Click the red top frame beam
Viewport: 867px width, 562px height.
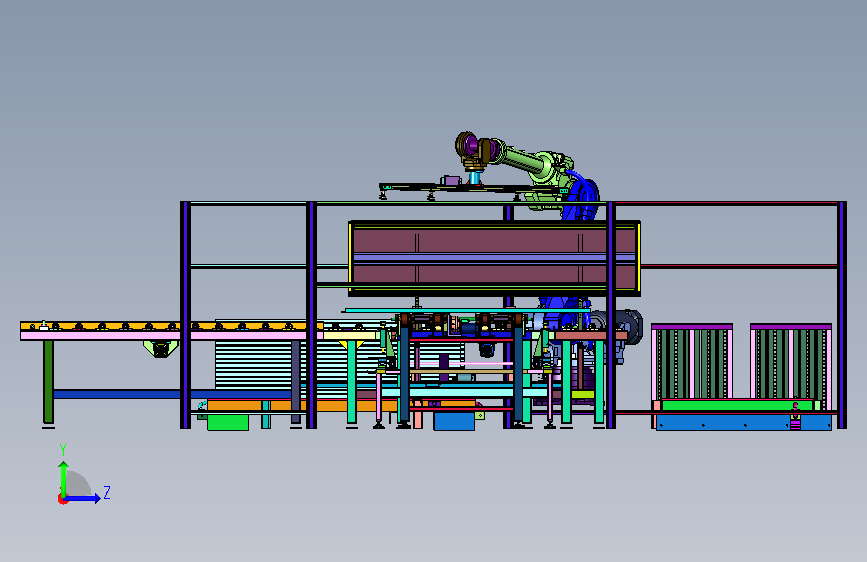[x=727, y=204]
